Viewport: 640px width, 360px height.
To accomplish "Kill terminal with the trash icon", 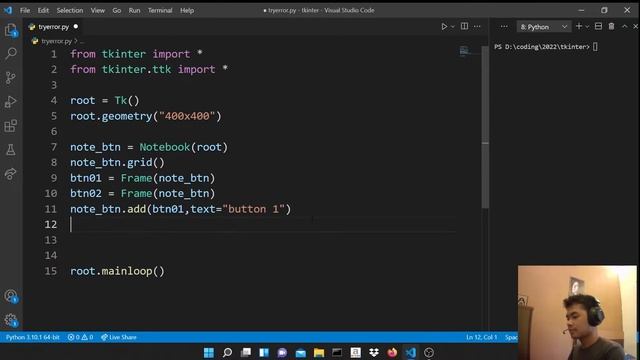I will tap(611, 26).
